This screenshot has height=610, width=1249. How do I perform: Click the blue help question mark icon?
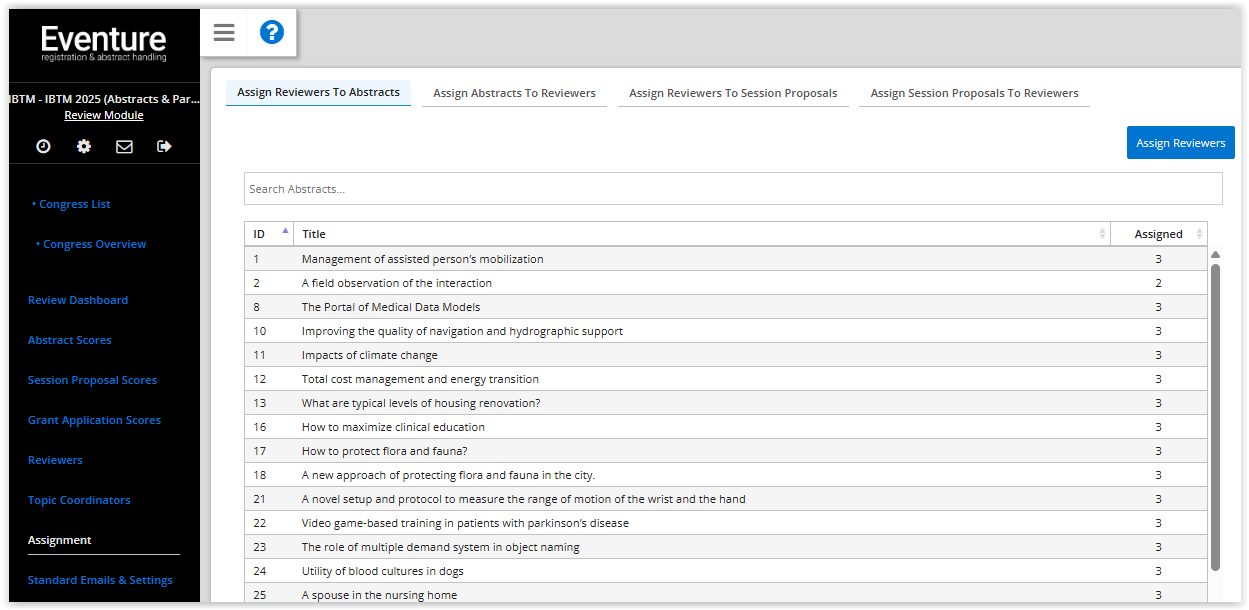[272, 33]
